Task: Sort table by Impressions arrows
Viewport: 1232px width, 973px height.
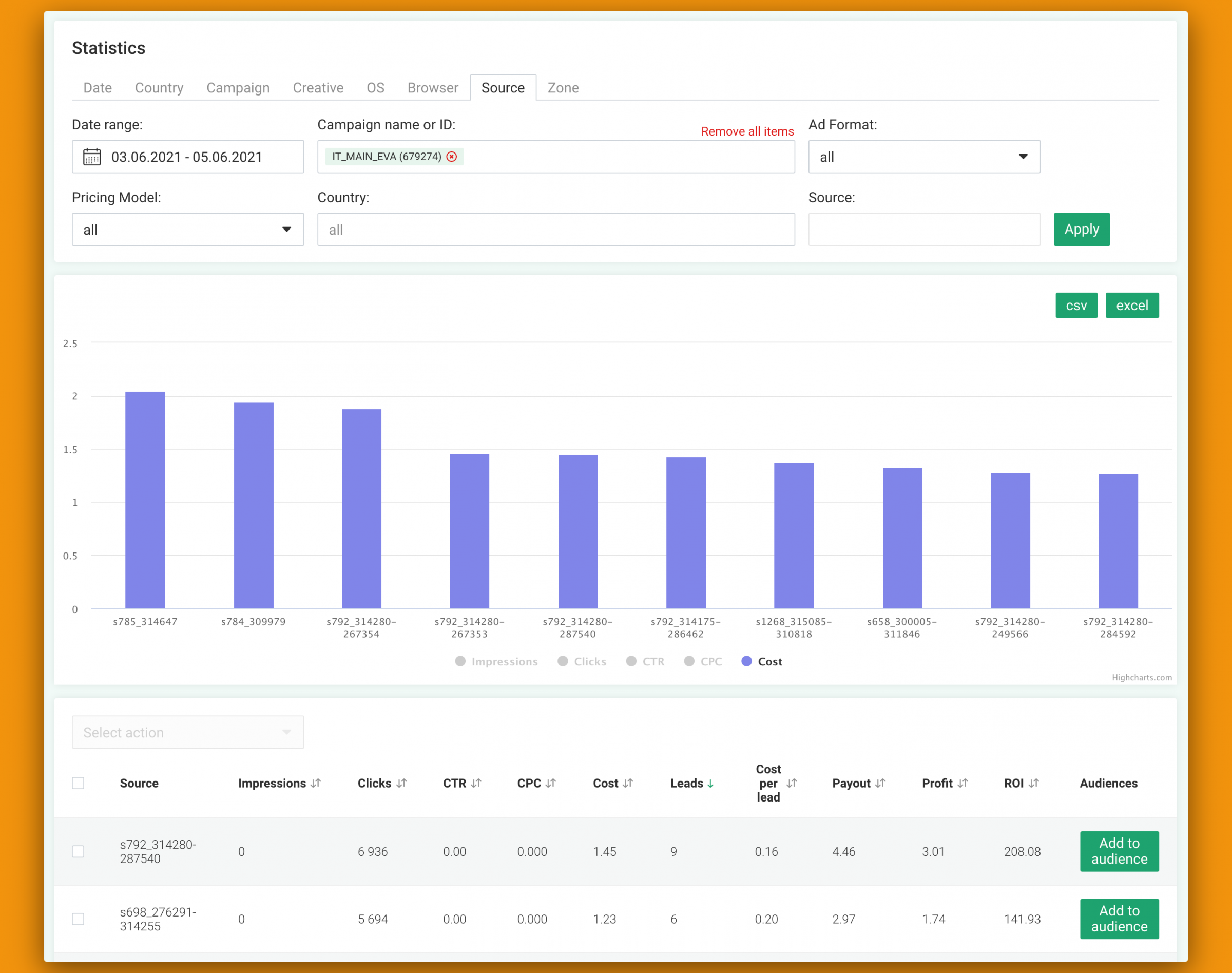Action: click(316, 784)
